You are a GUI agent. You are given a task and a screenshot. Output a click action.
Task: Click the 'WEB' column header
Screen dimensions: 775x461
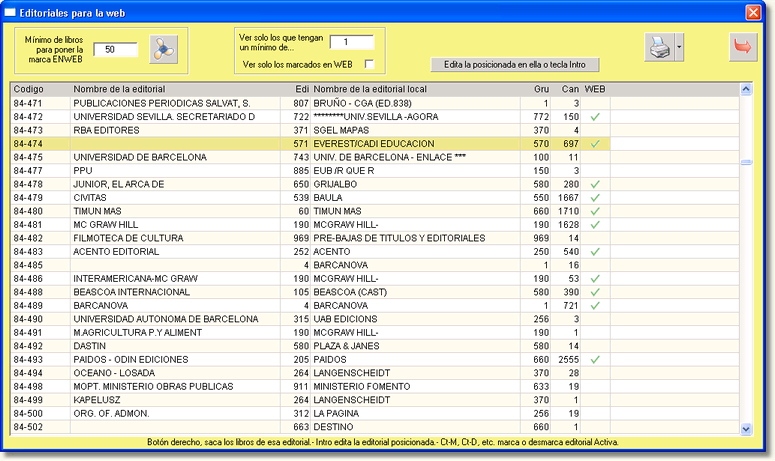tap(595, 89)
